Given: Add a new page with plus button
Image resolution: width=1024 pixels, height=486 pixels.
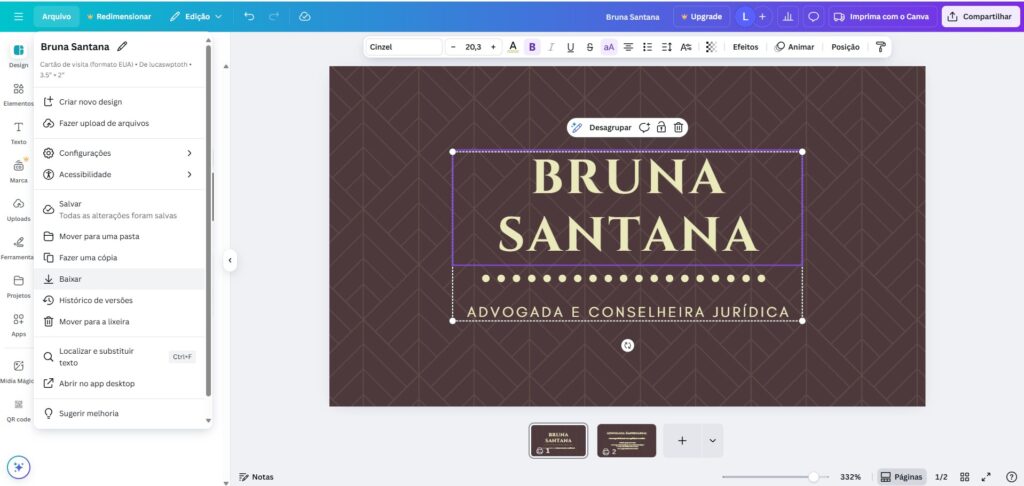Looking at the screenshot, I should coord(682,440).
